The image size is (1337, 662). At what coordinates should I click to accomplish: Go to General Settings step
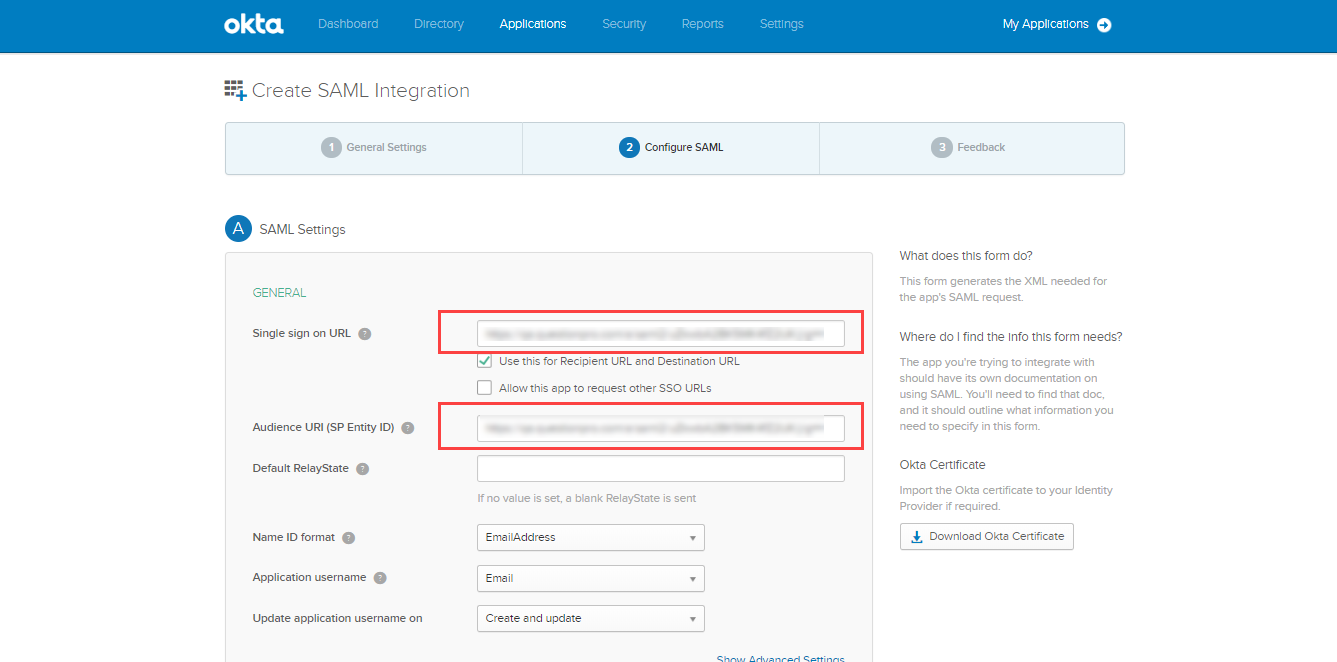(x=374, y=148)
